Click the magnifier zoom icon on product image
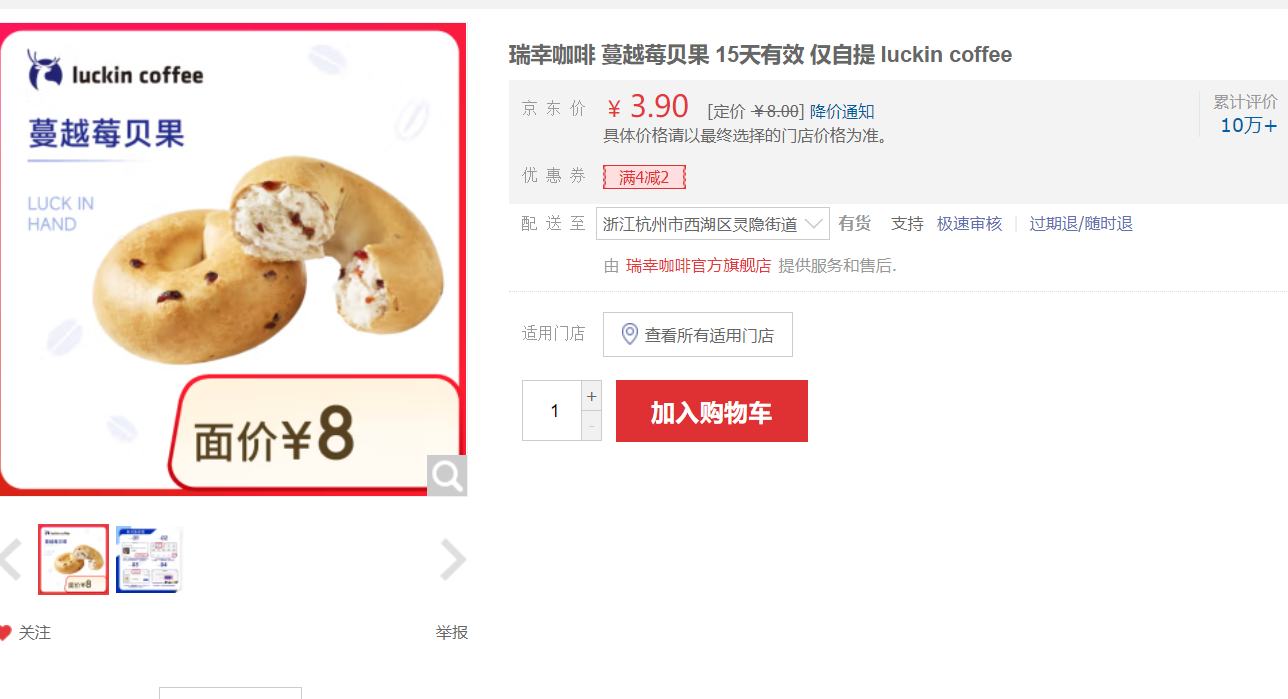Viewport: 1288px width, 699px height. click(x=447, y=476)
